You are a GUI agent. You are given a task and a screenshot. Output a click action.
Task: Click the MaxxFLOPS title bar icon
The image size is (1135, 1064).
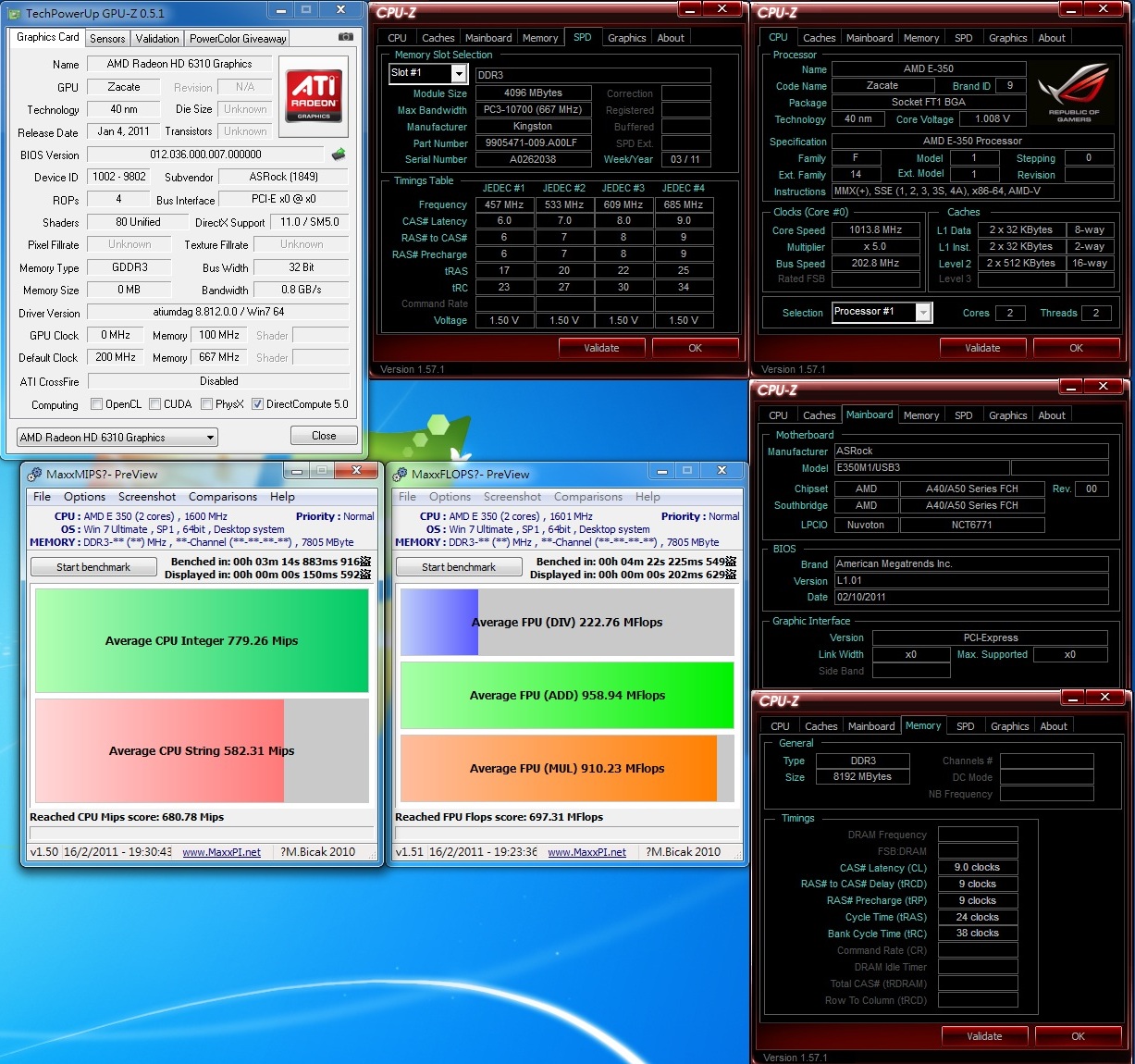pos(400,475)
